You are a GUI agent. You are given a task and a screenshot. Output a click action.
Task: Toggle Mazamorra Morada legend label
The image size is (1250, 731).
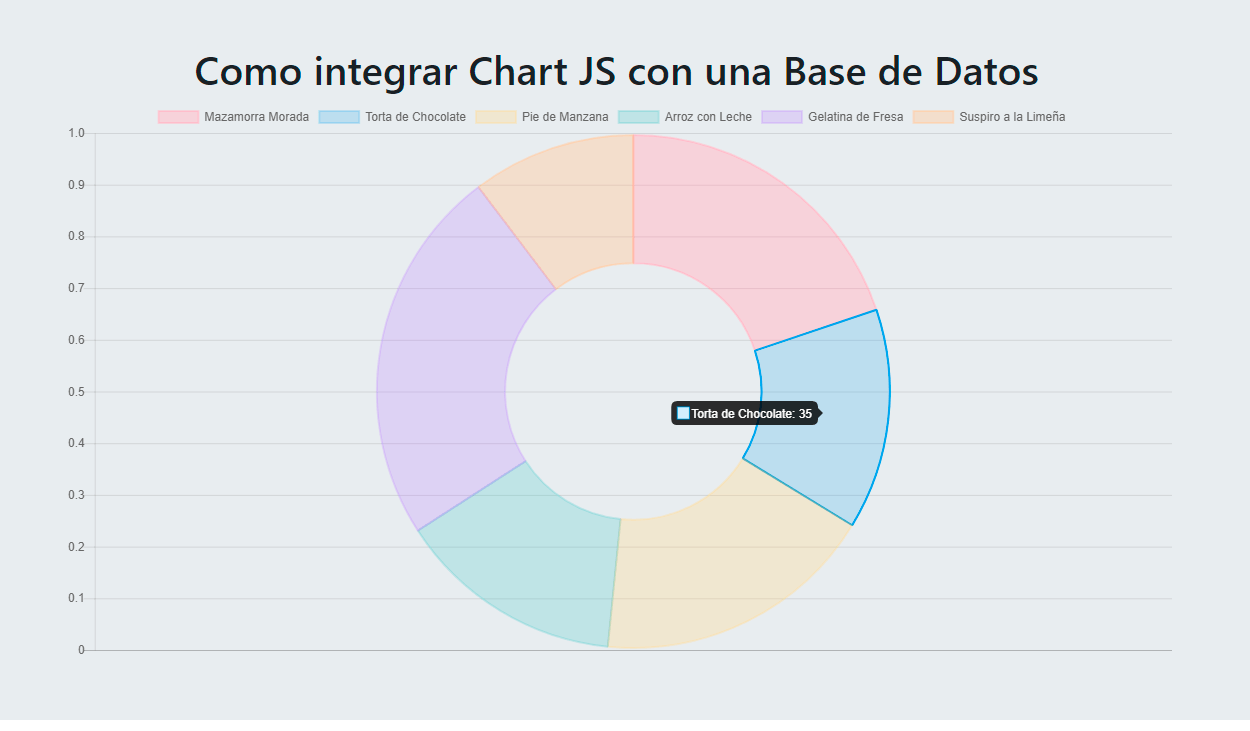coord(256,117)
